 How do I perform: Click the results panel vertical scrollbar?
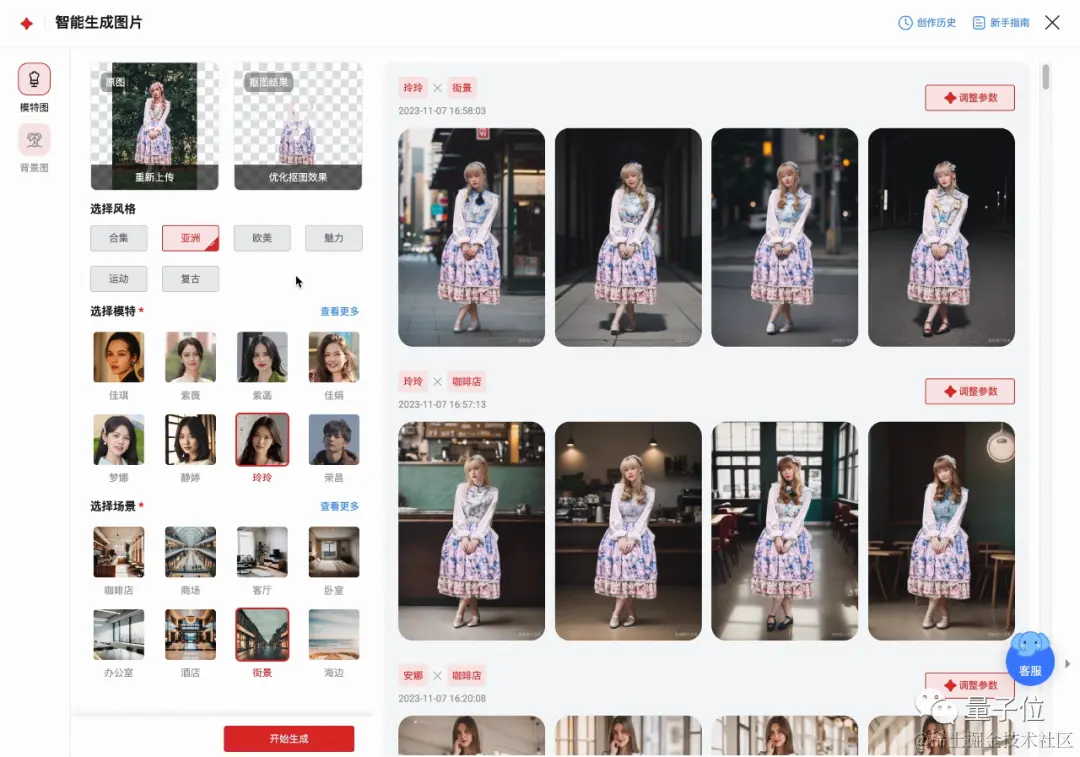tap(1046, 76)
